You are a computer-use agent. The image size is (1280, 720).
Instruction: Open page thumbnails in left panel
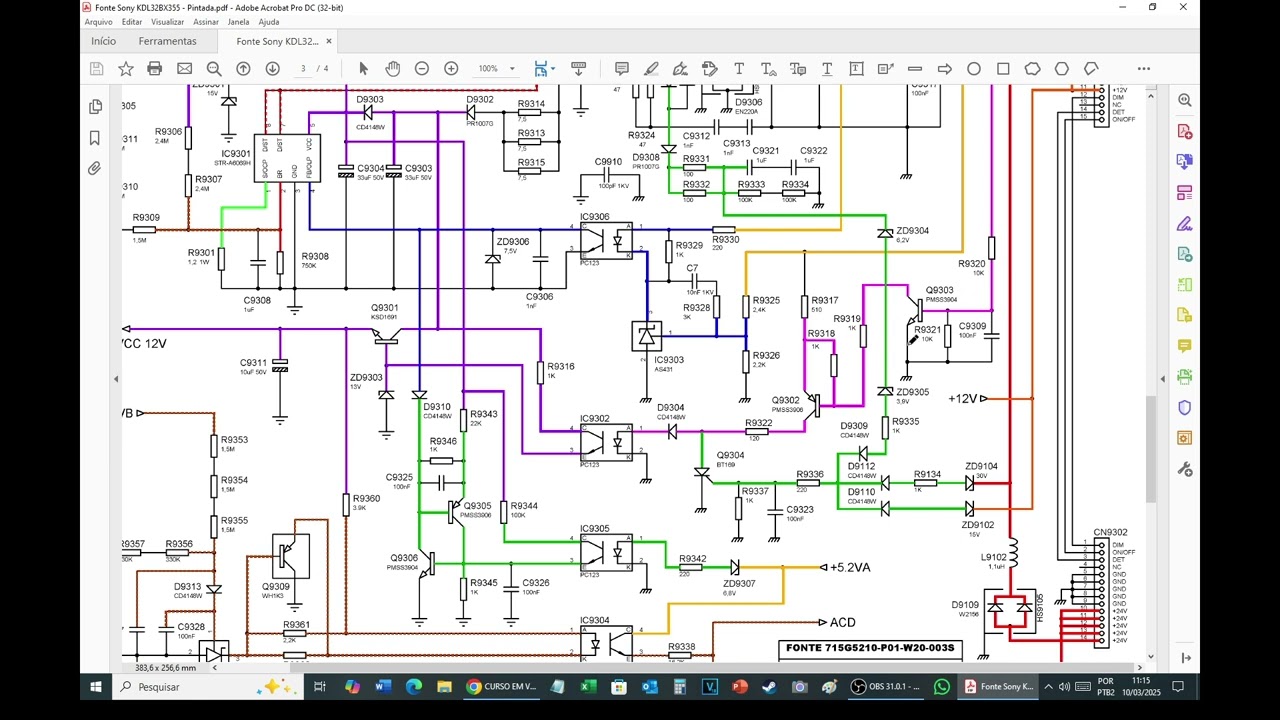[x=95, y=107]
